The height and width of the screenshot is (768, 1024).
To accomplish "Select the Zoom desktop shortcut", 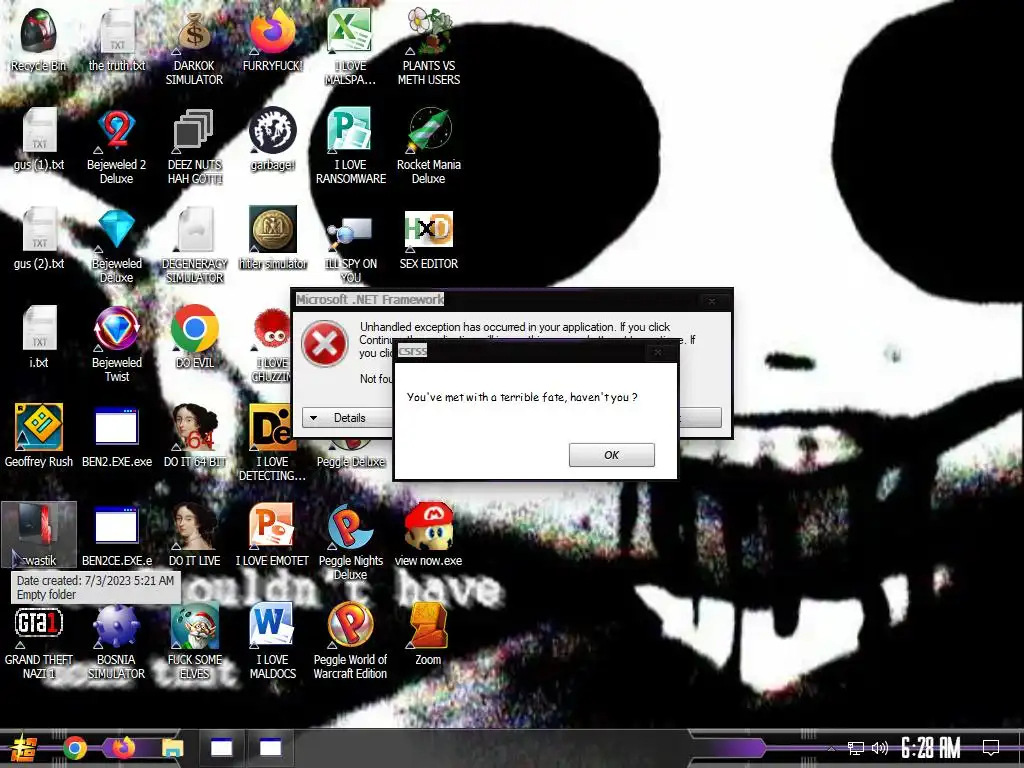I will coord(429,634).
